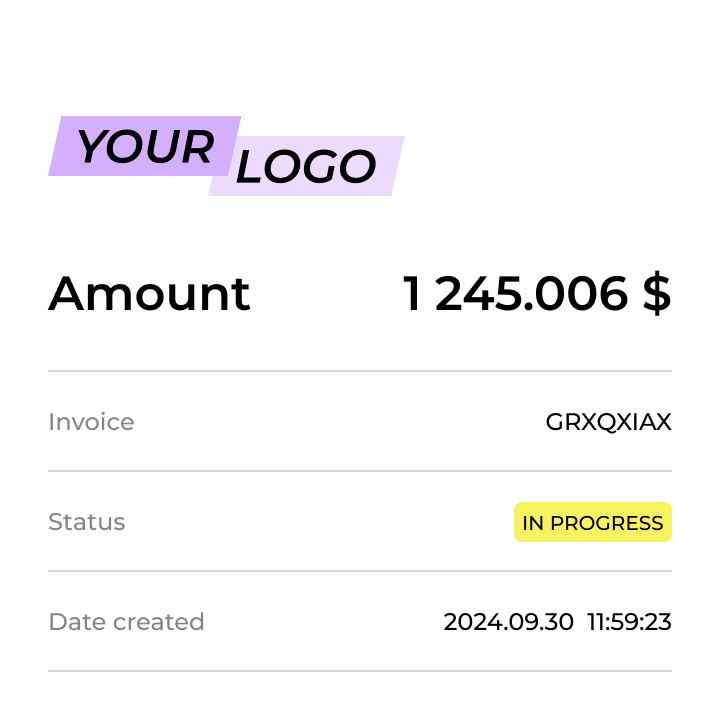Image resolution: width=720 pixels, height=720 pixels.
Task: Click the Date created label
Action: click(x=126, y=622)
